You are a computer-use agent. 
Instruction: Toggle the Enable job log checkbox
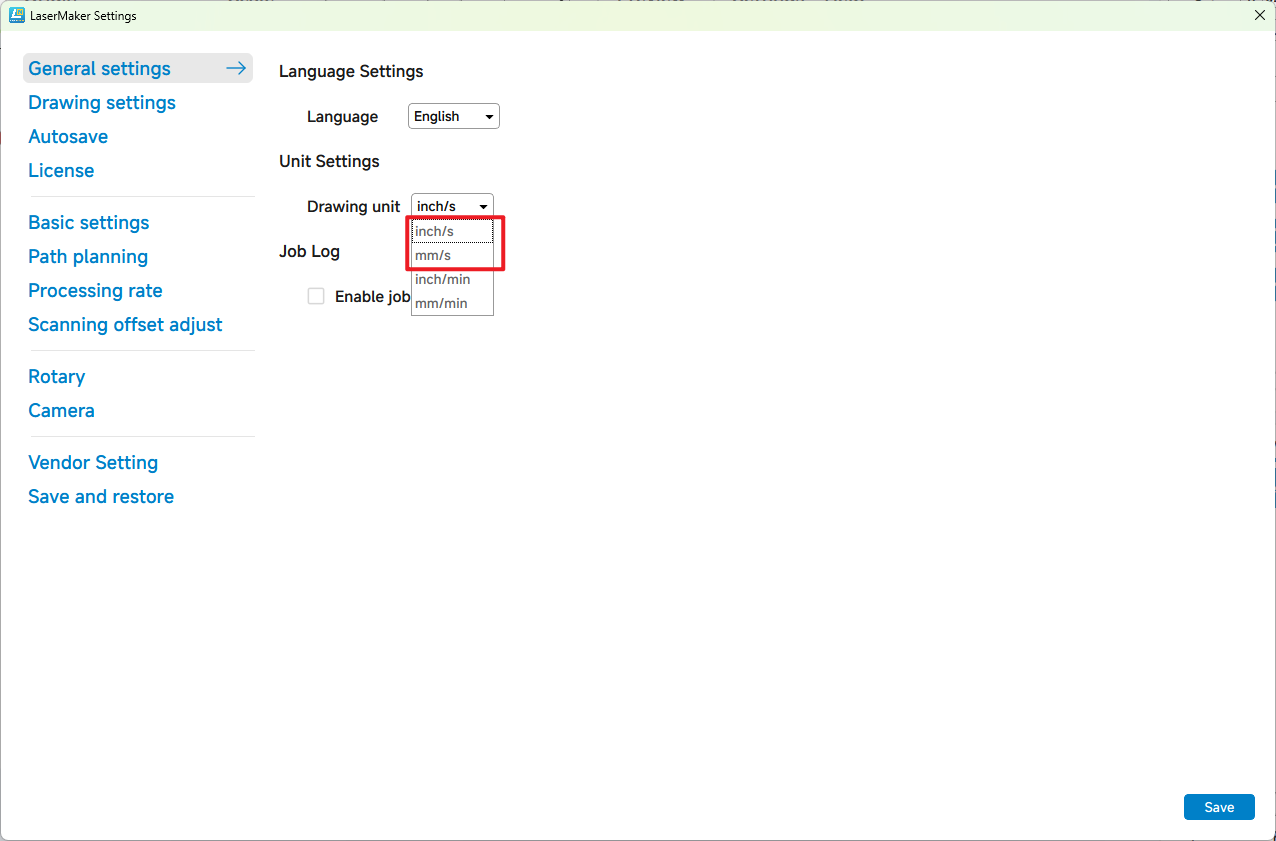pyautogui.click(x=316, y=296)
